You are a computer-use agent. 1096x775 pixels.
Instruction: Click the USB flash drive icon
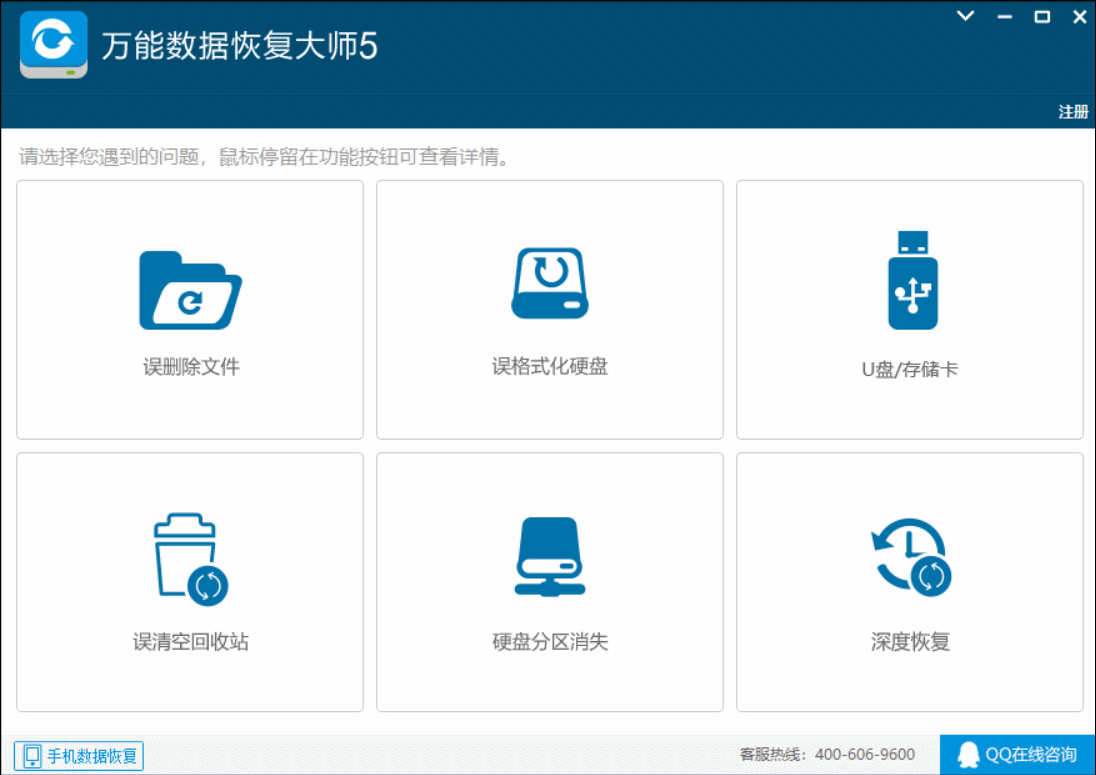[912, 280]
